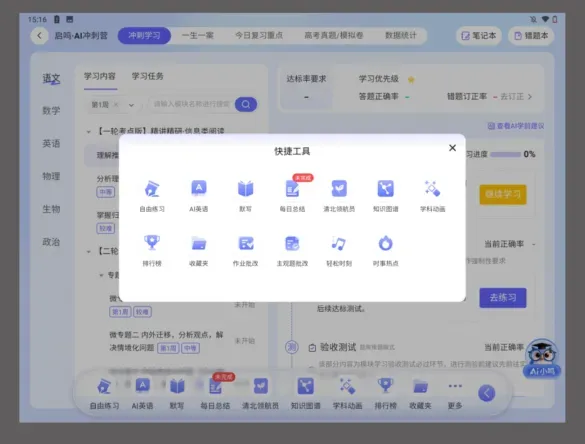Collapse the bottom toolbar with round arrow
Screen dimensions: 585x444
tap(487, 393)
